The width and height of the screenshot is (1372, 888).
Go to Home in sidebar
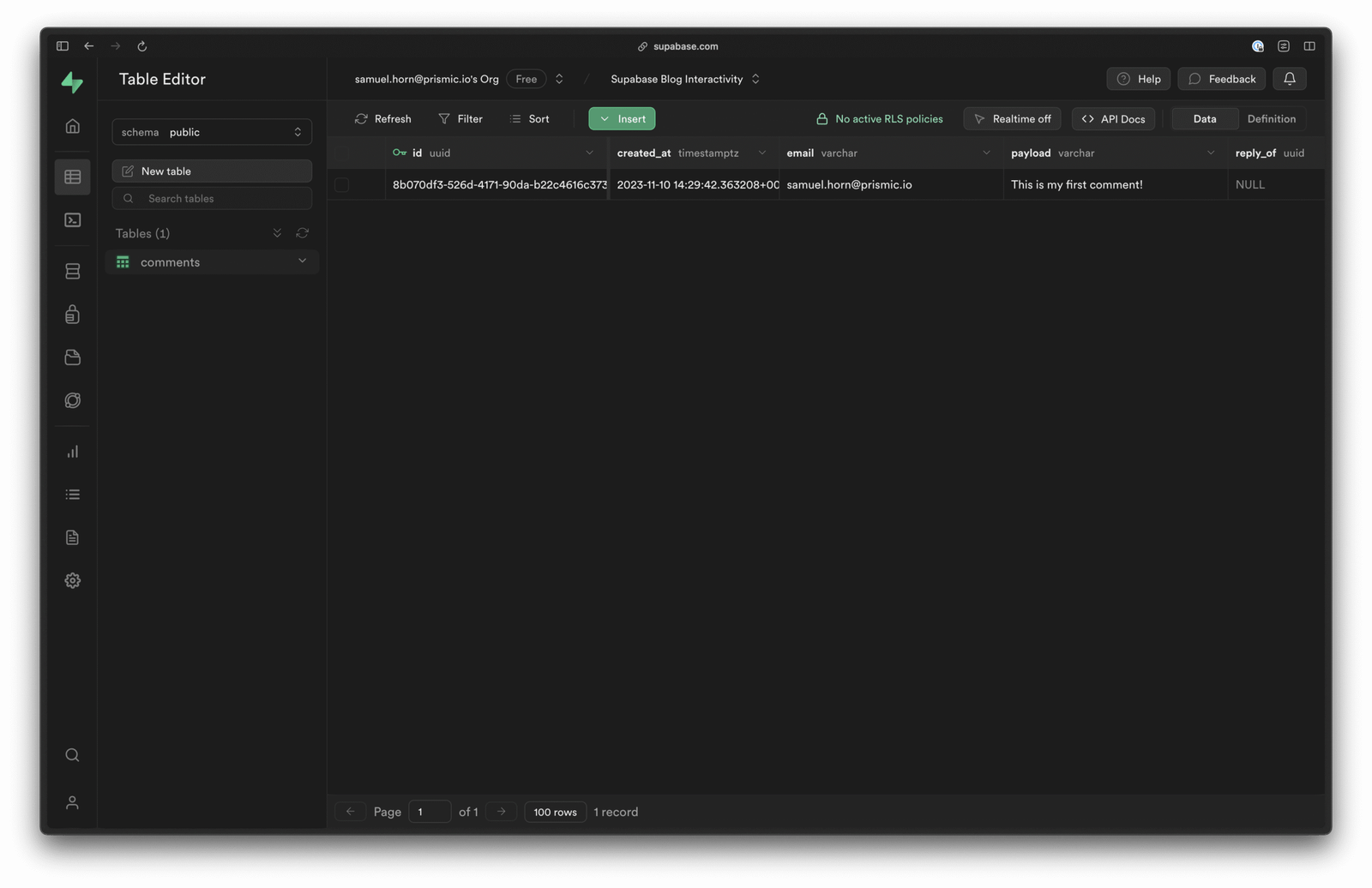[x=72, y=126]
